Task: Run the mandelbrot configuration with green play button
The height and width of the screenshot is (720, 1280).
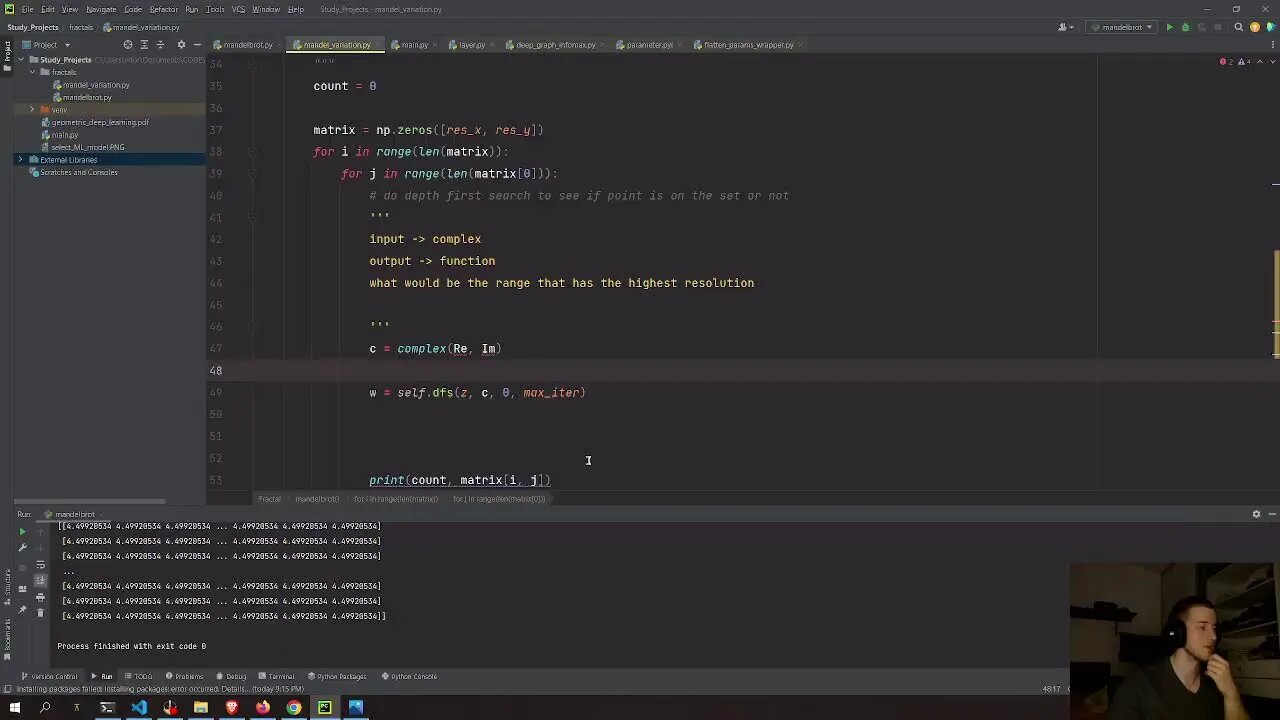Action: pyautogui.click(x=1169, y=27)
